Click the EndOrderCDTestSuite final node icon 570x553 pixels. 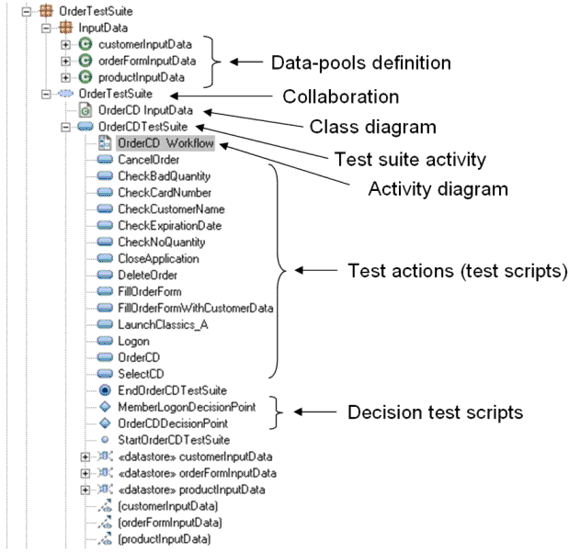pyautogui.click(x=105, y=390)
